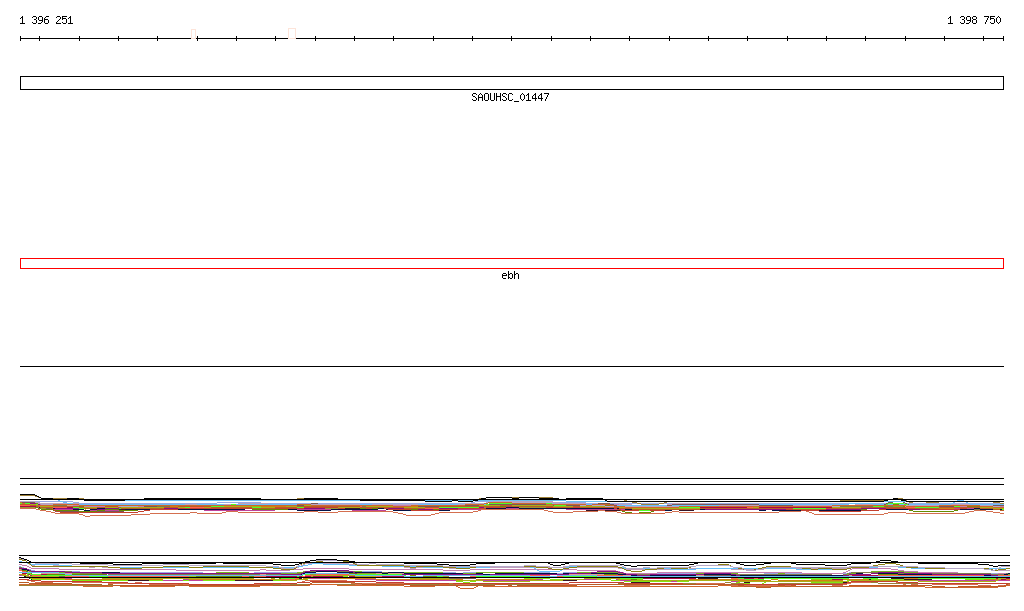Click the ebh gene label

click(510, 275)
